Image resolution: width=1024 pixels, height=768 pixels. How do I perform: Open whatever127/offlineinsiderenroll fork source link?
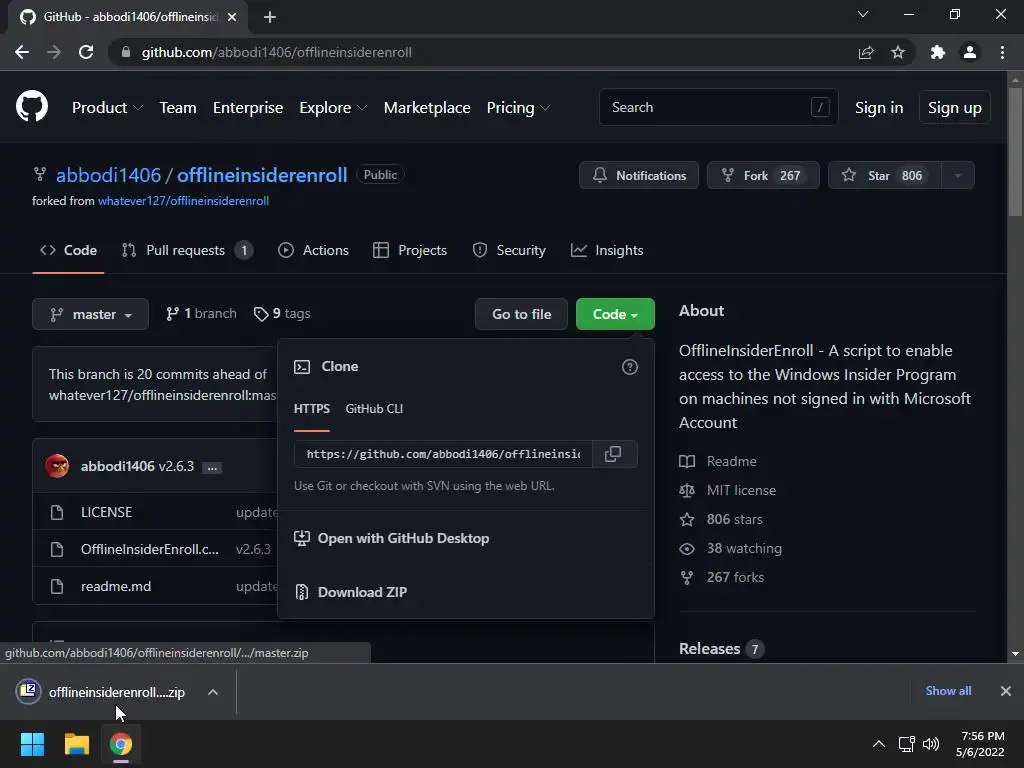pyautogui.click(x=184, y=201)
